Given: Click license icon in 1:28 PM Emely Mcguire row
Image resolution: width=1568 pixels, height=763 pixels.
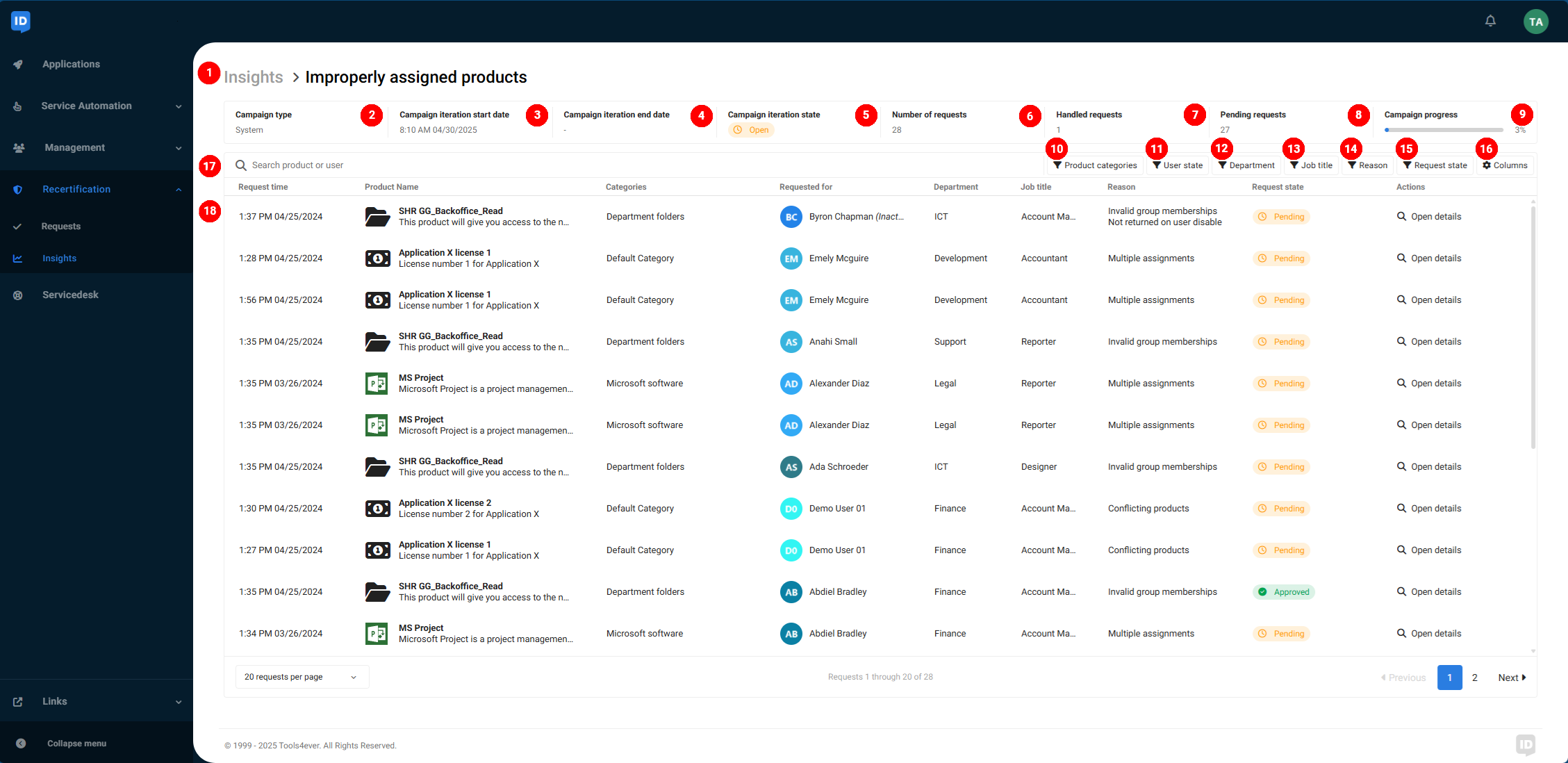Looking at the screenshot, I should click(377, 259).
